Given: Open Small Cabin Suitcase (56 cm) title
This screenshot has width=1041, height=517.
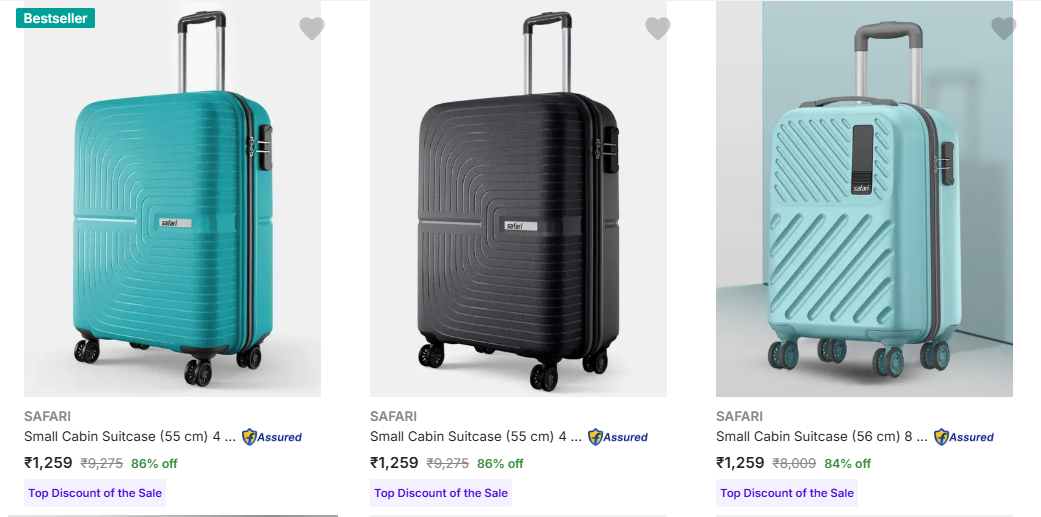Looking at the screenshot, I should [x=822, y=437].
